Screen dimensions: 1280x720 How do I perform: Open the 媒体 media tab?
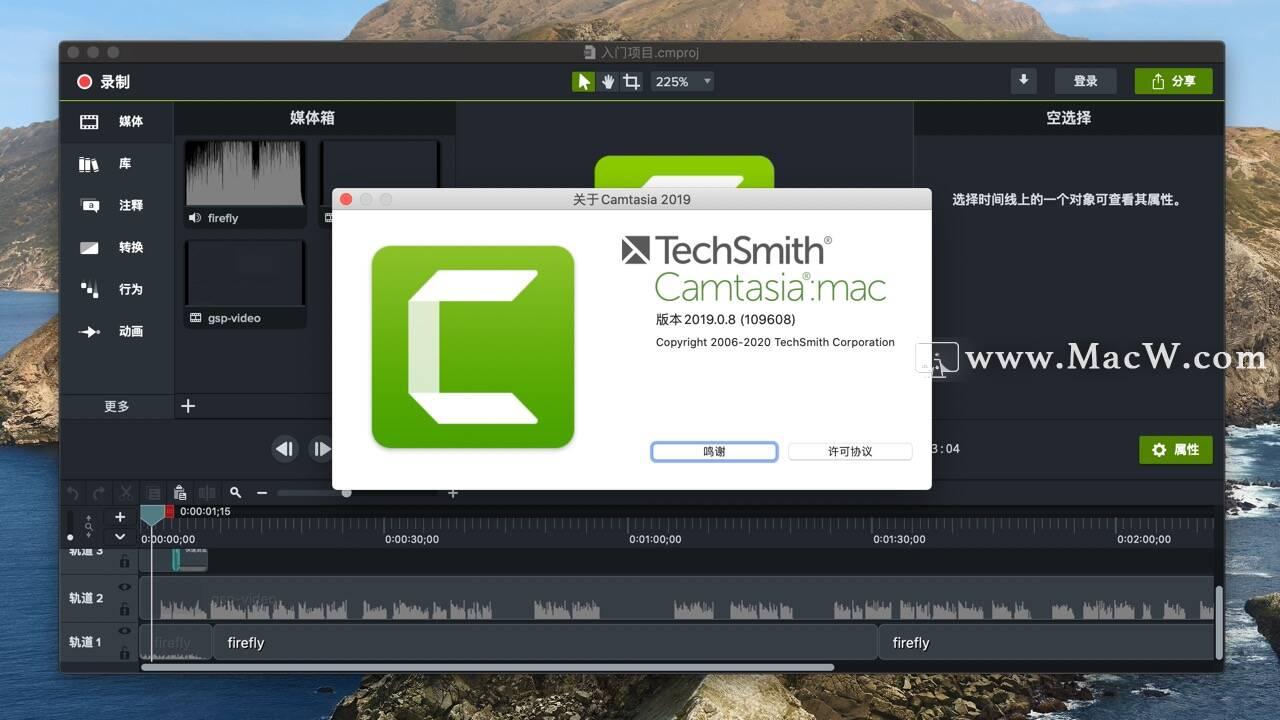click(117, 122)
